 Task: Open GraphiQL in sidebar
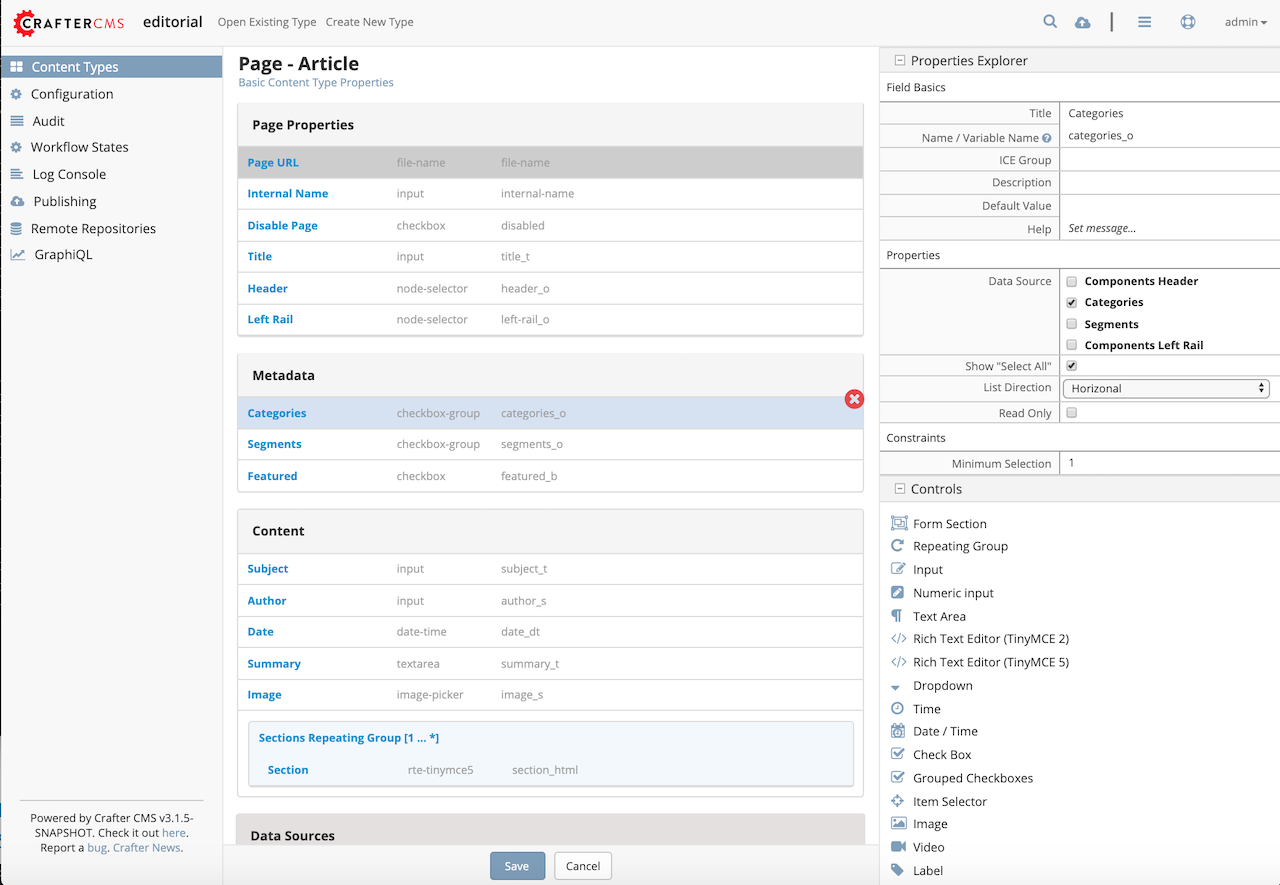pyautogui.click(x=63, y=254)
